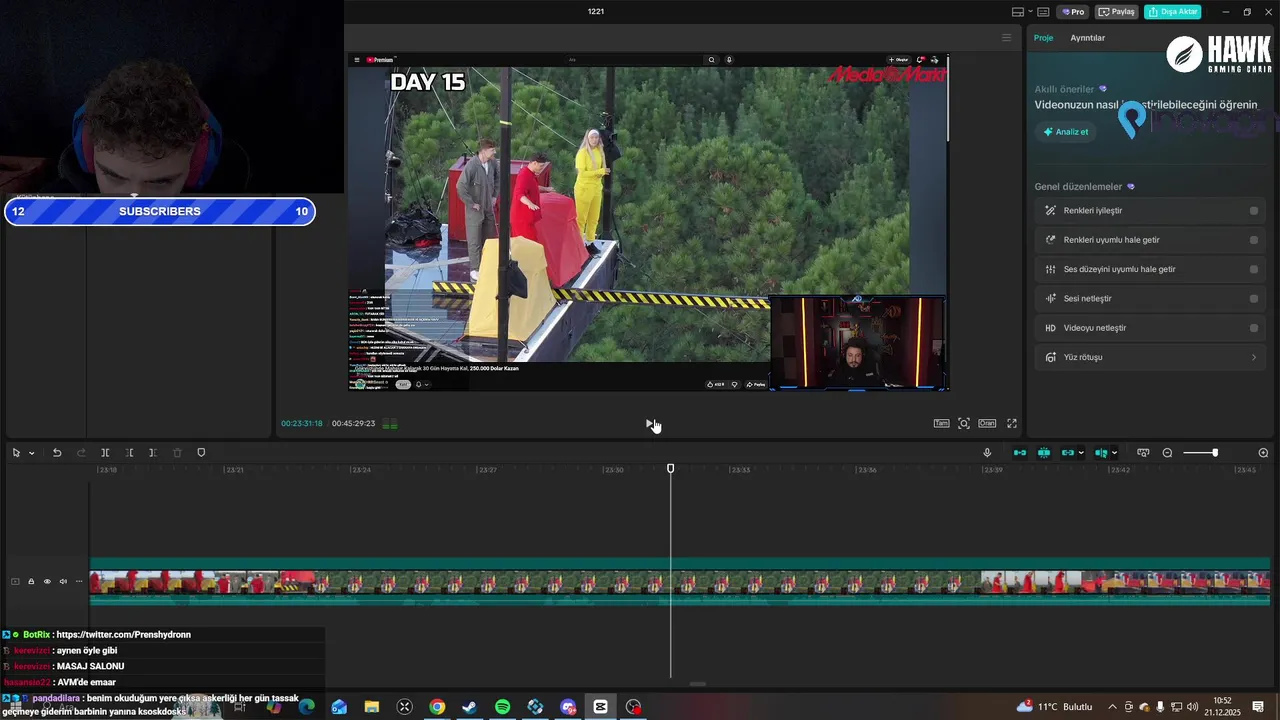Image resolution: width=1280 pixels, height=720 pixels.
Task: Add a marker with the shield icon
Action: [201, 453]
